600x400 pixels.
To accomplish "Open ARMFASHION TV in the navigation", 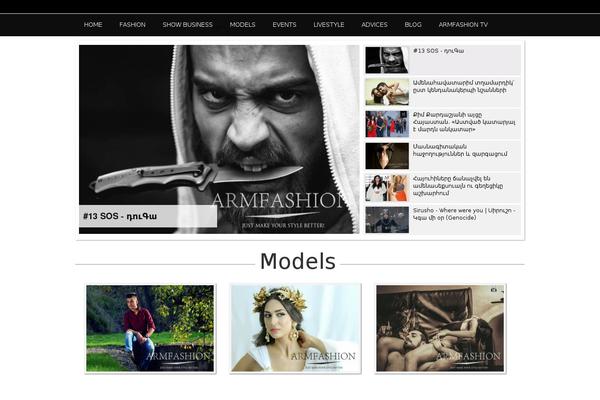I will tap(463, 25).
